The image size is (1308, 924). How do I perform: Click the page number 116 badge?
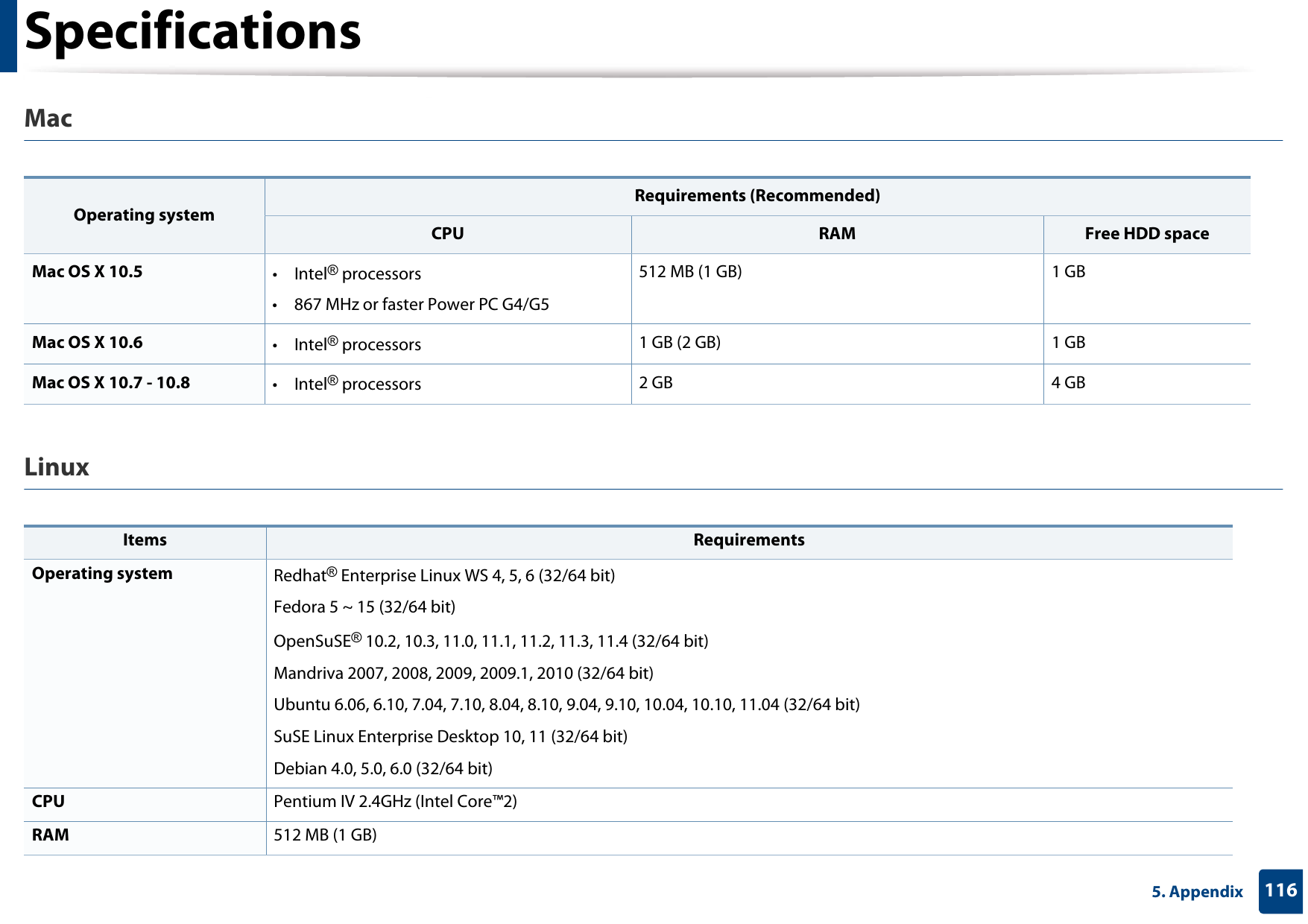pos(1280,890)
